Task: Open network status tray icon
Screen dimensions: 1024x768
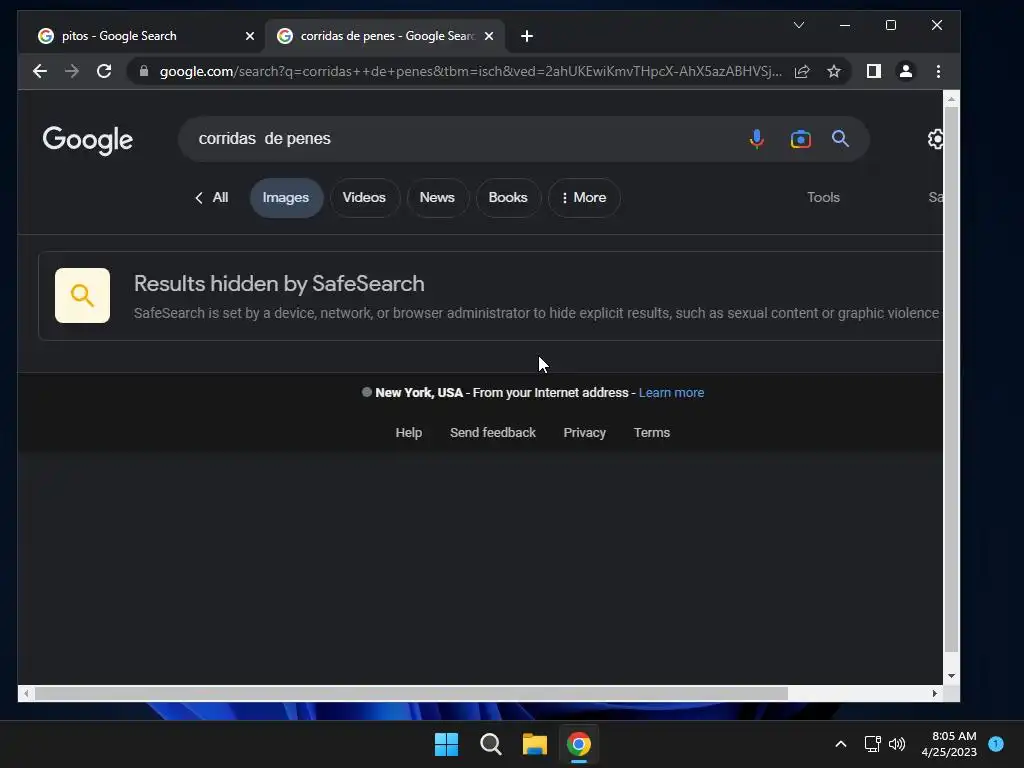Action: pyautogui.click(x=872, y=744)
